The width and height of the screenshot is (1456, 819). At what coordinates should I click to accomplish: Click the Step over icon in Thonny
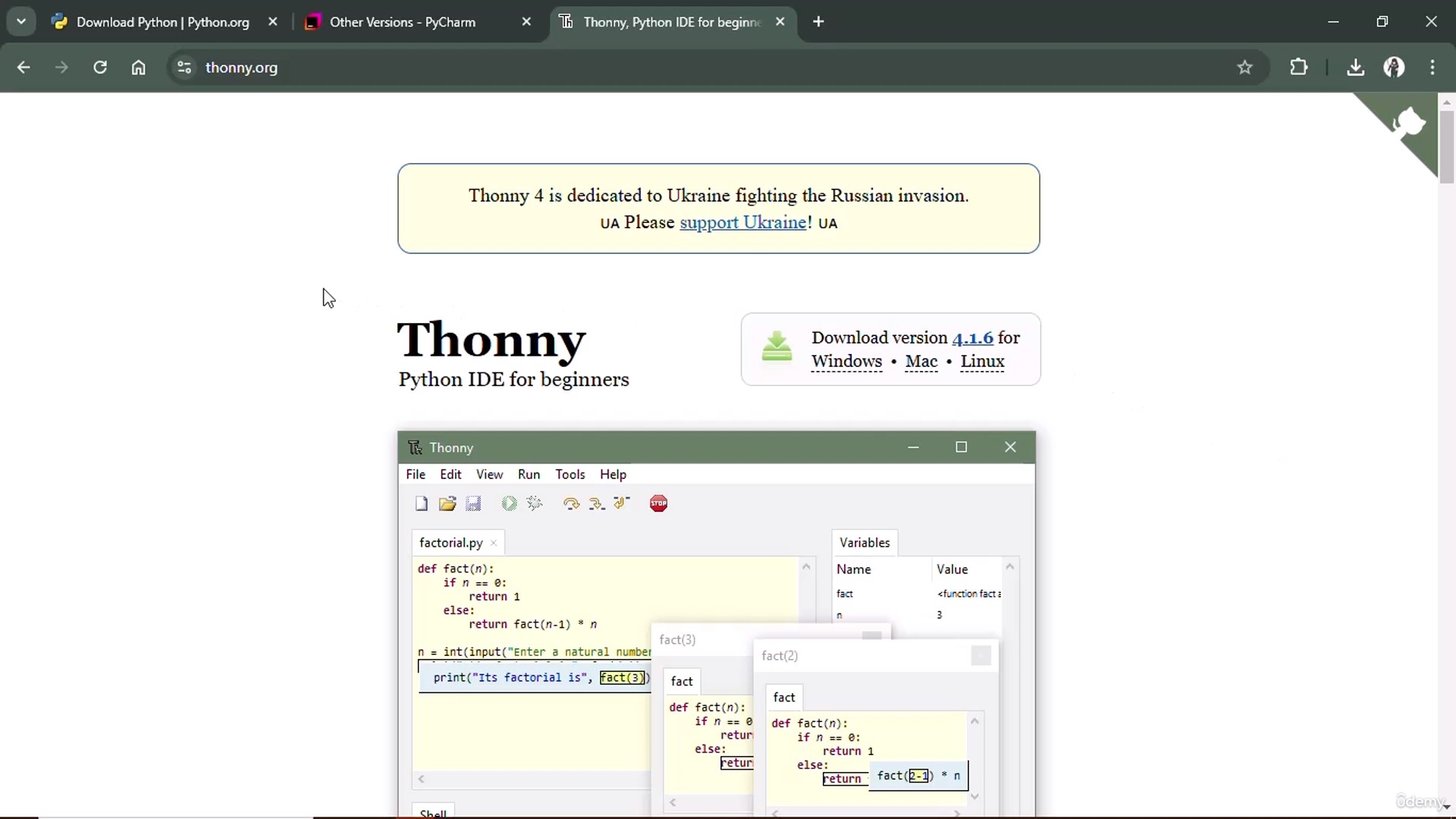571,504
